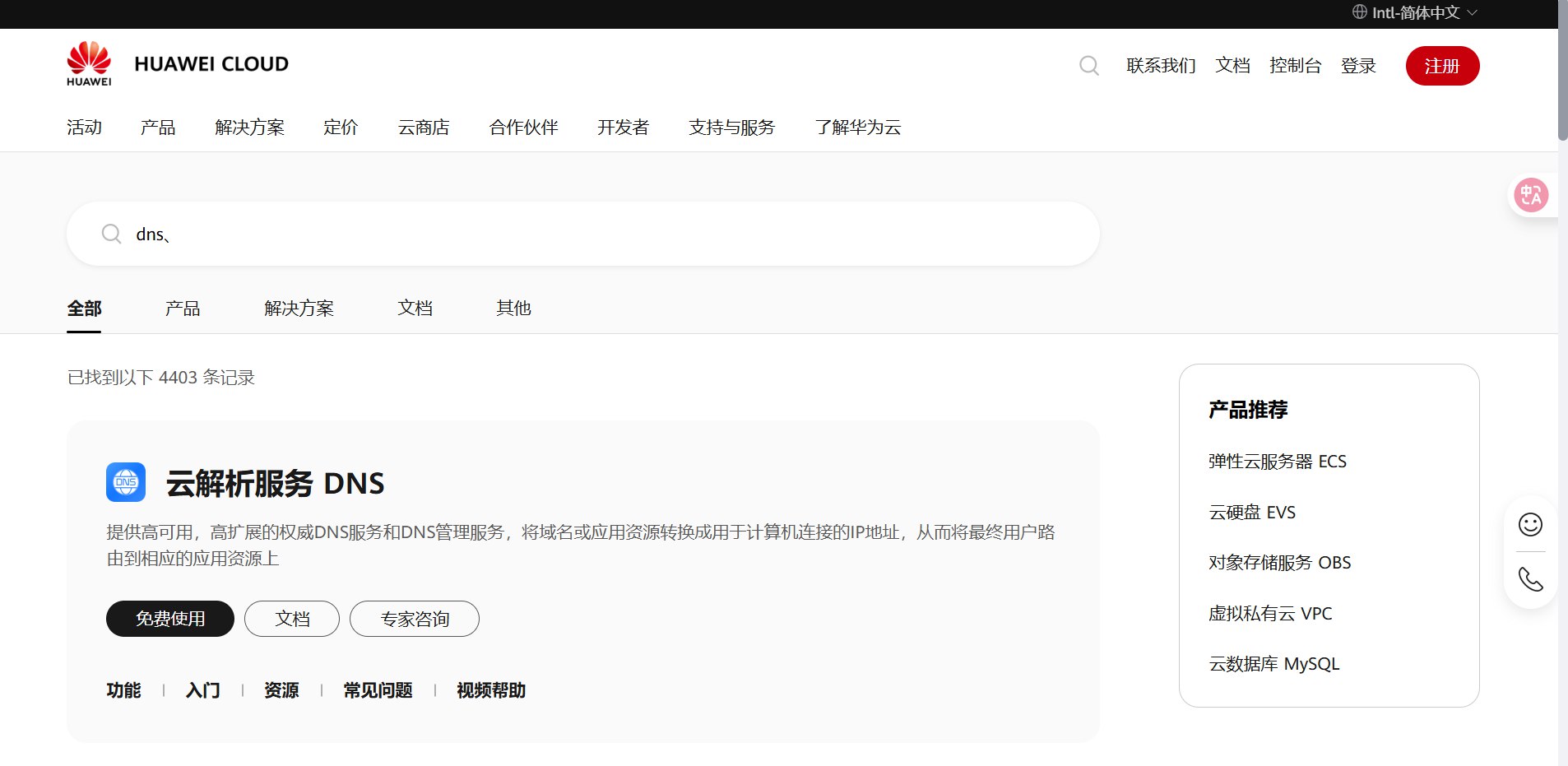Click the Huawei logo icon

(89, 63)
